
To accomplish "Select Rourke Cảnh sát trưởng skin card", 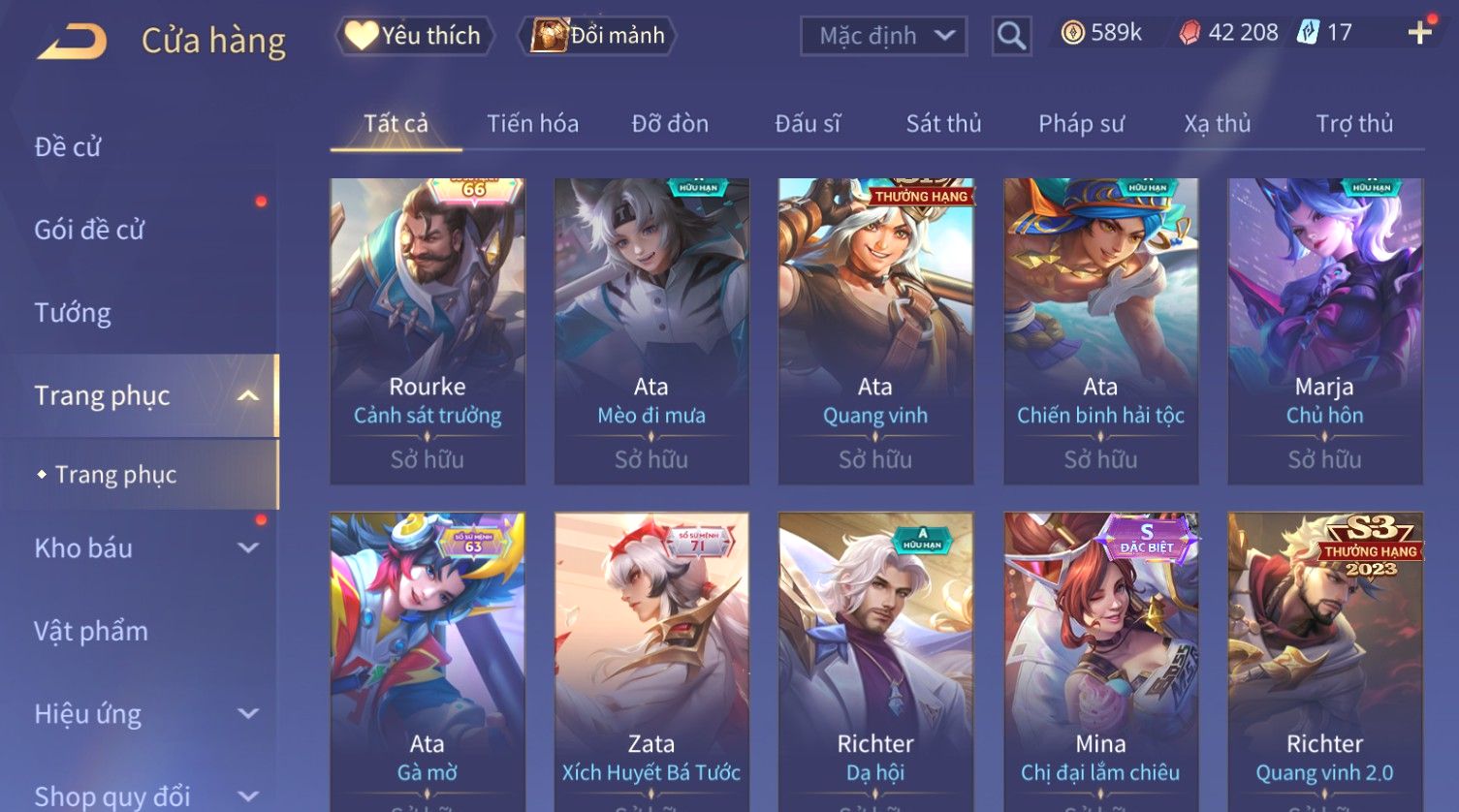I will point(428,331).
